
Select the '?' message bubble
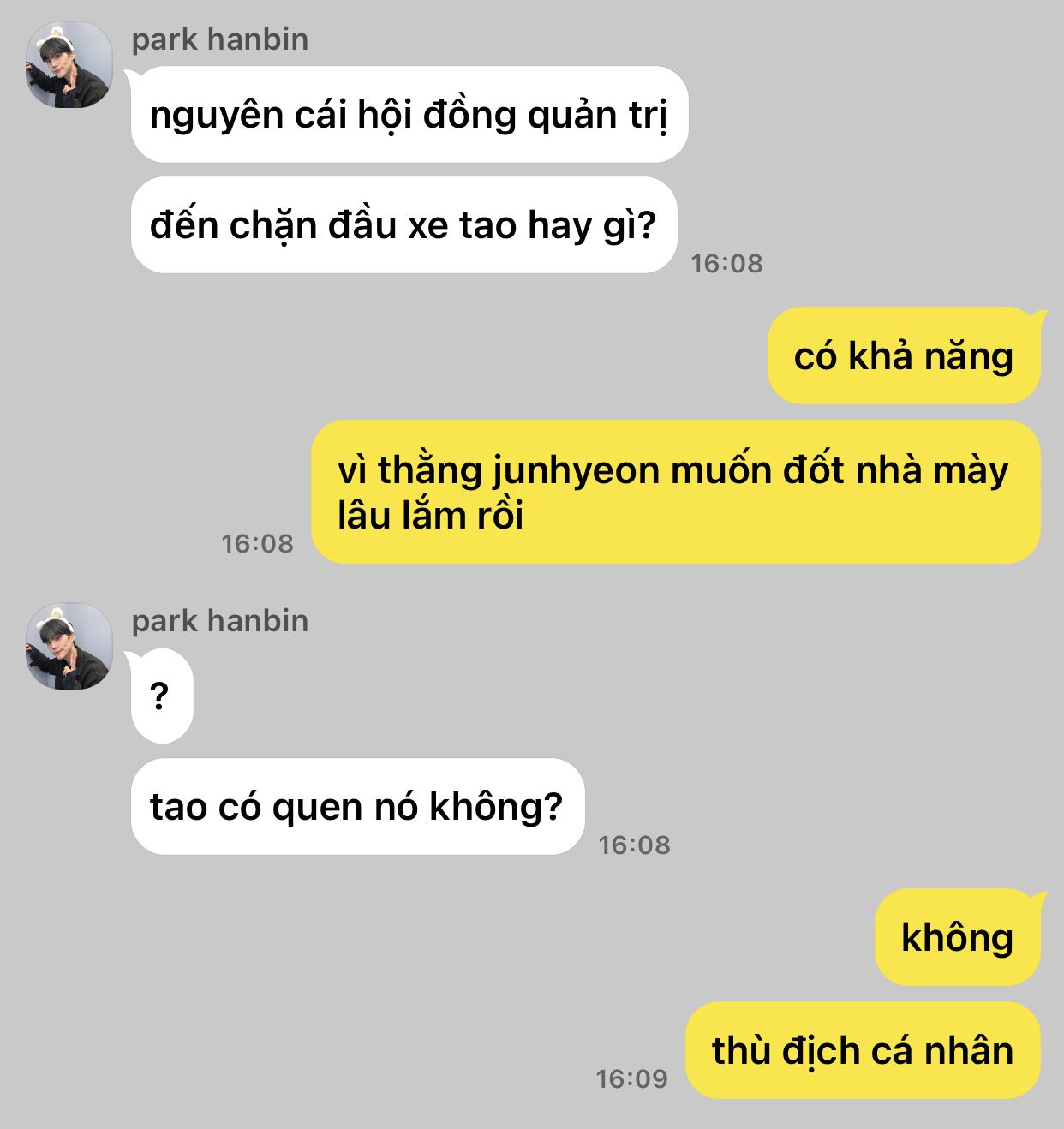click(160, 696)
